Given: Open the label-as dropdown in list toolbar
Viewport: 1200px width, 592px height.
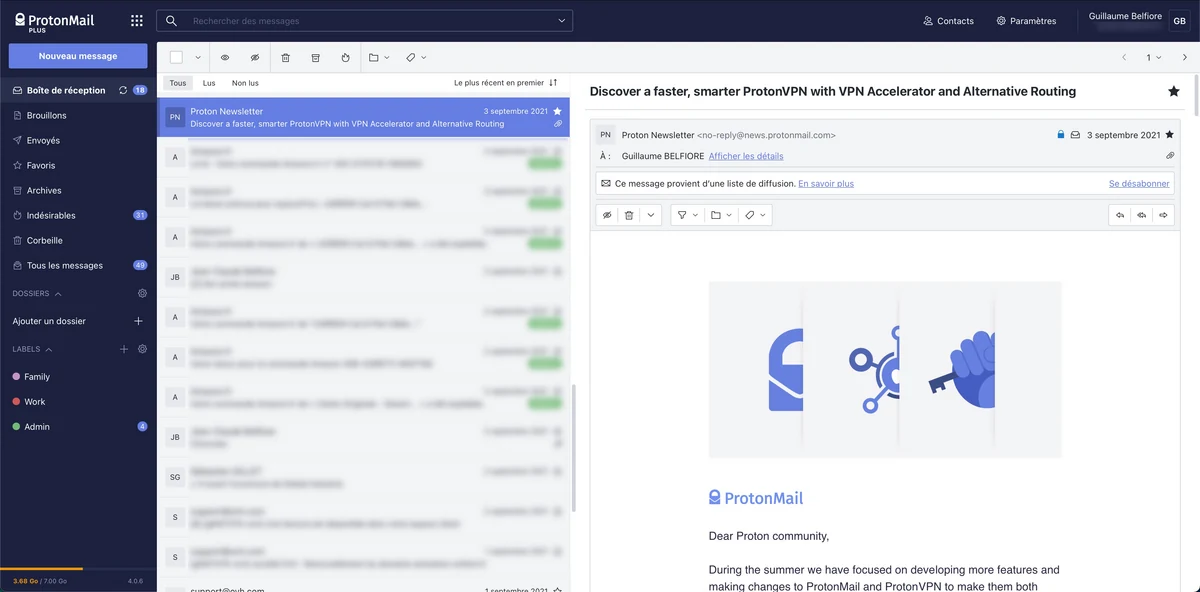Looking at the screenshot, I should (x=416, y=58).
